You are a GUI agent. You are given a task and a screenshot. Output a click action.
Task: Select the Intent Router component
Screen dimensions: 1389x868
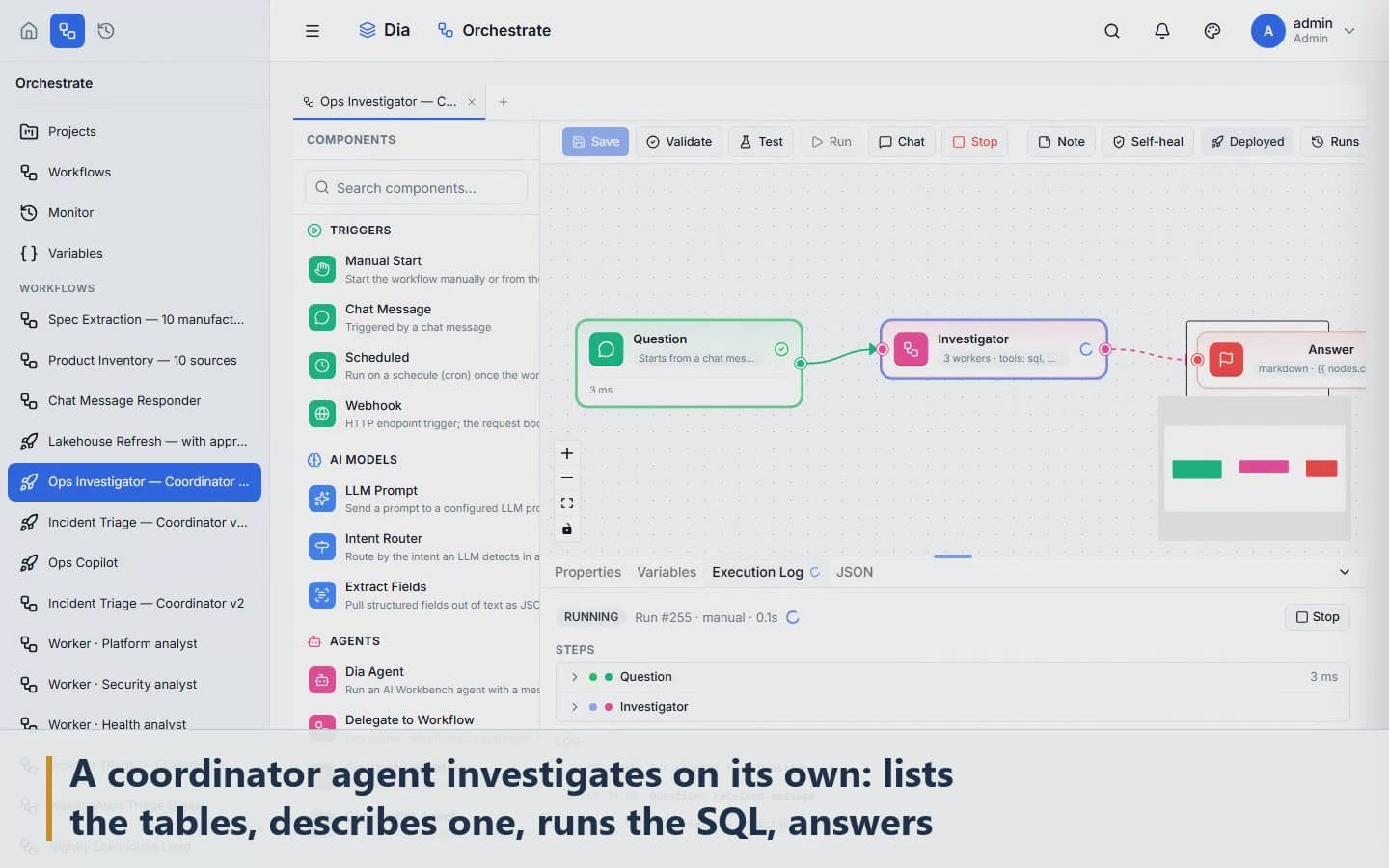pyautogui.click(x=422, y=547)
